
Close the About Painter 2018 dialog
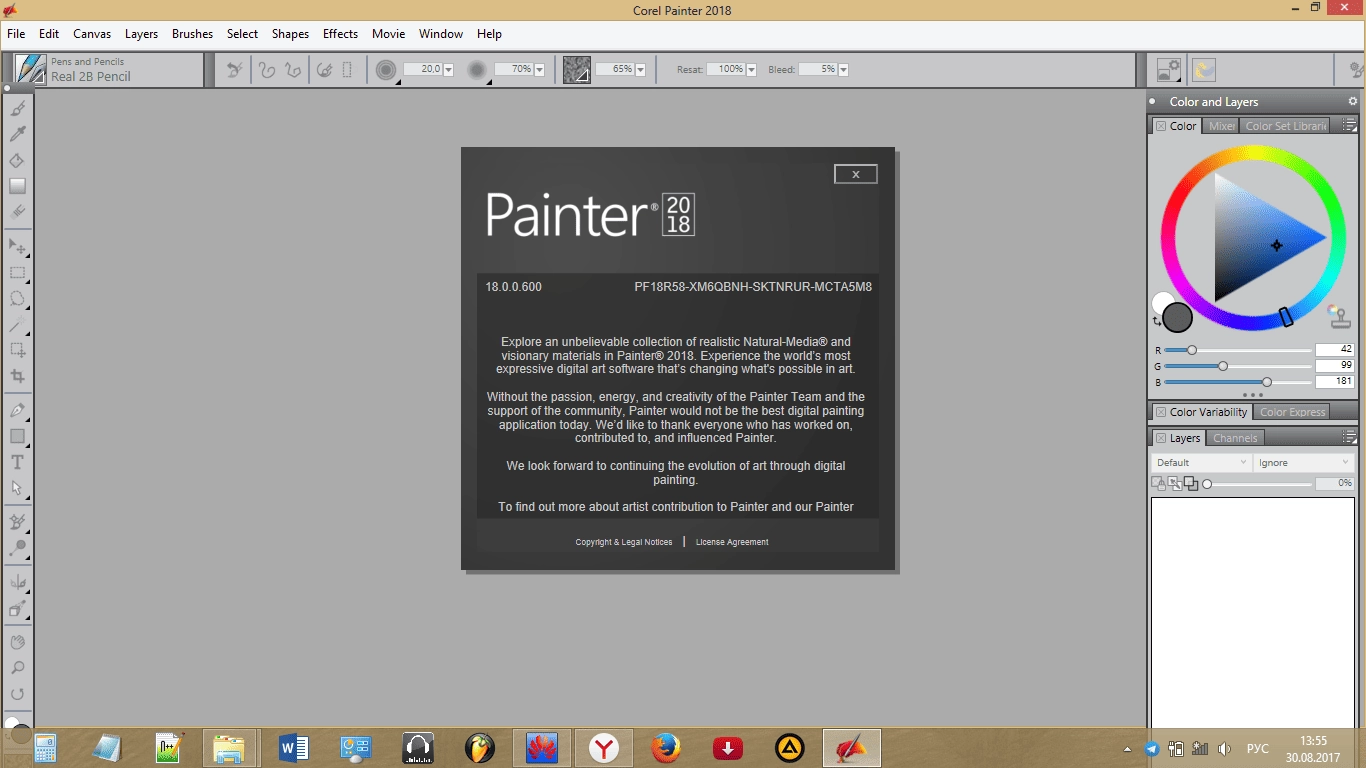tap(855, 174)
